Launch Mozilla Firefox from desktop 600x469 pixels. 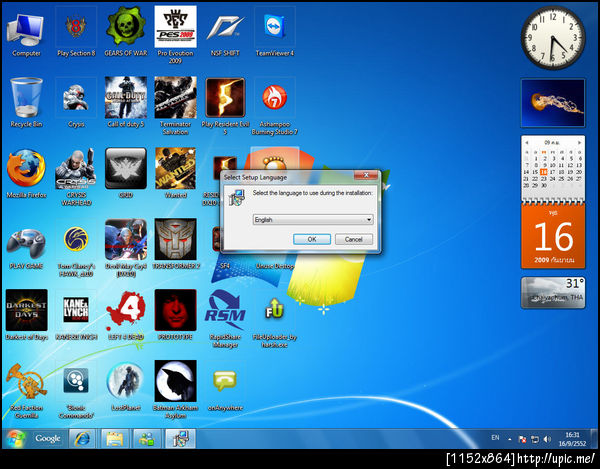pyautogui.click(x=26, y=172)
